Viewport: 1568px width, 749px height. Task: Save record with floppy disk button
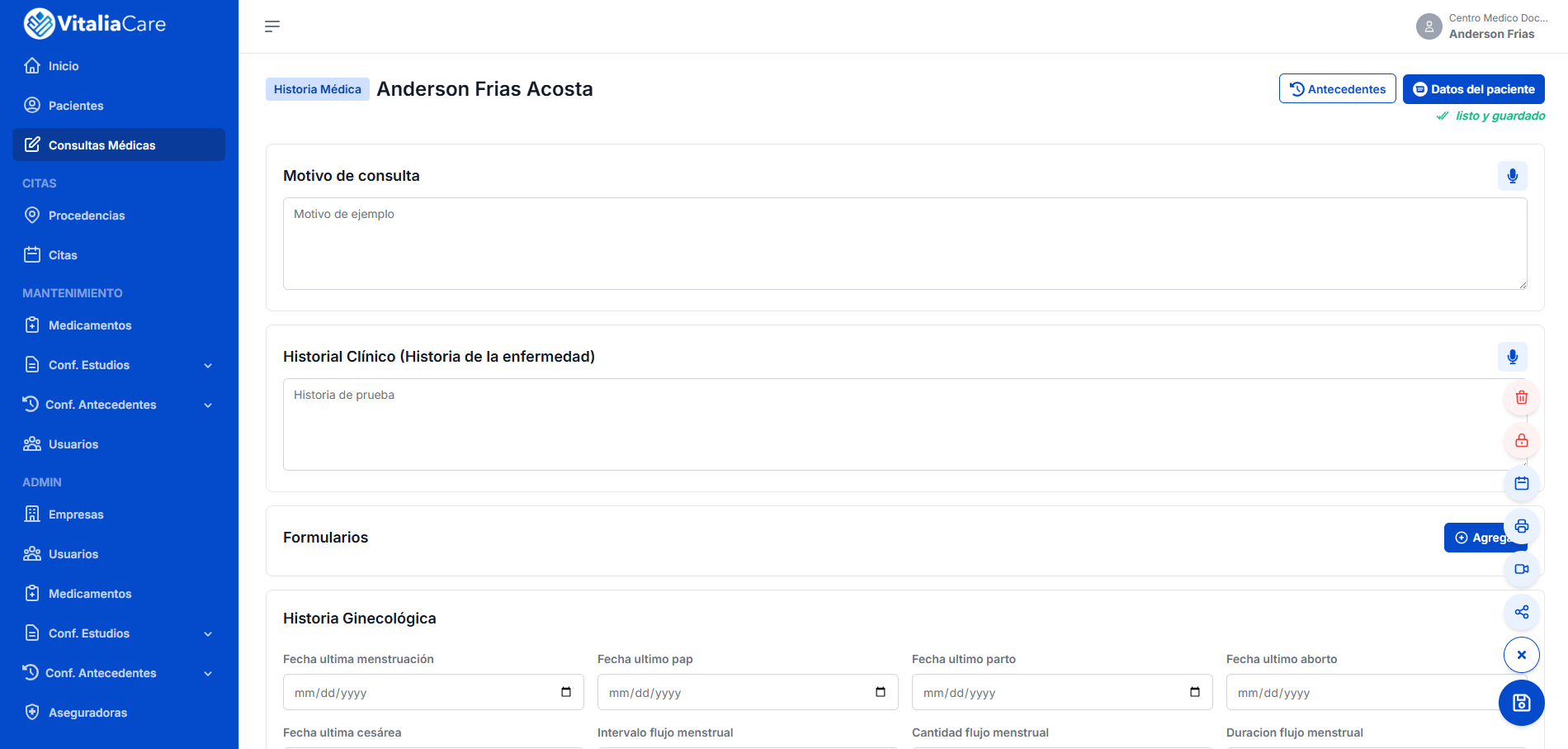[x=1522, y=703]
